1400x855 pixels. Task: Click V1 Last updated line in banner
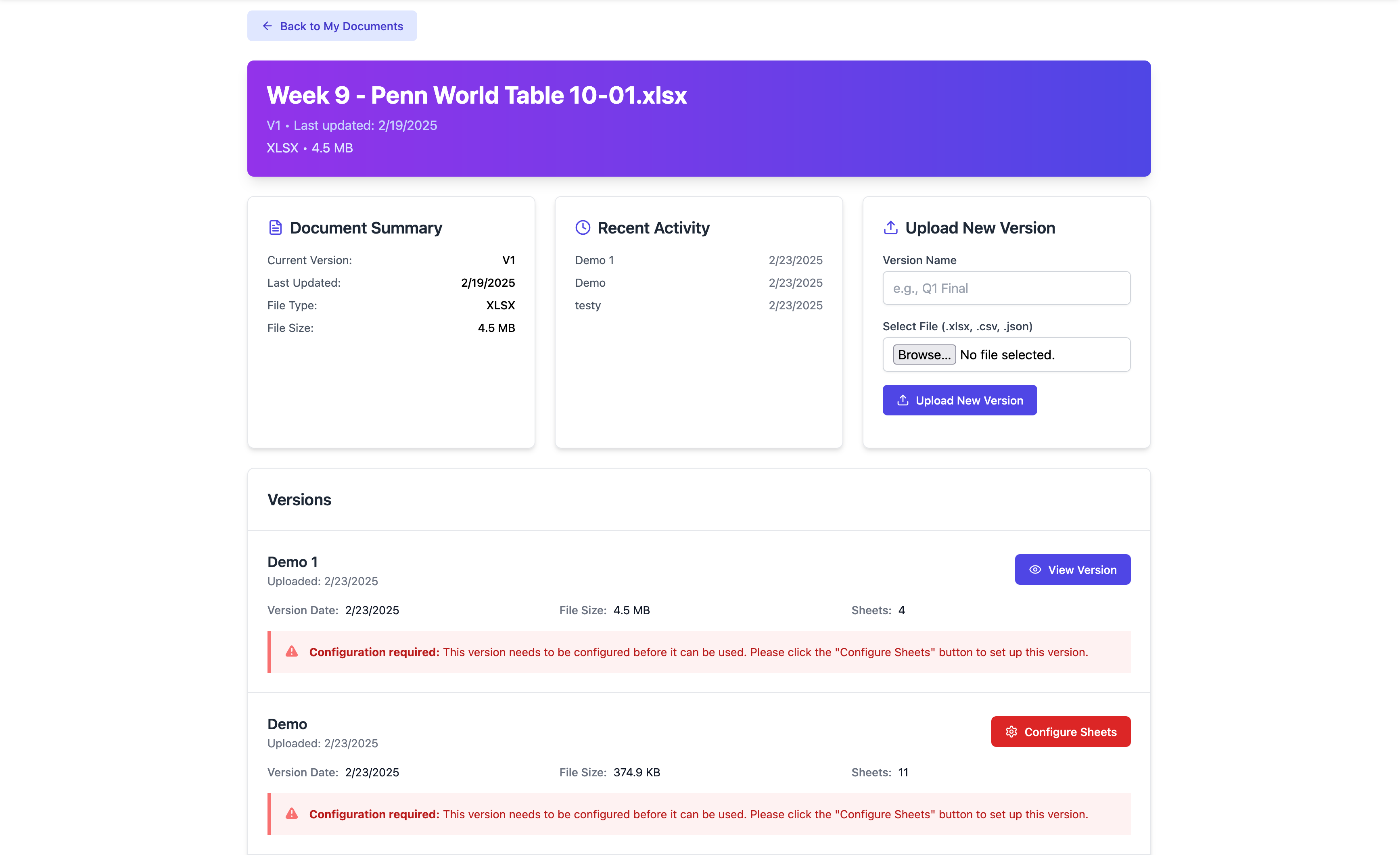click(352, 125)
